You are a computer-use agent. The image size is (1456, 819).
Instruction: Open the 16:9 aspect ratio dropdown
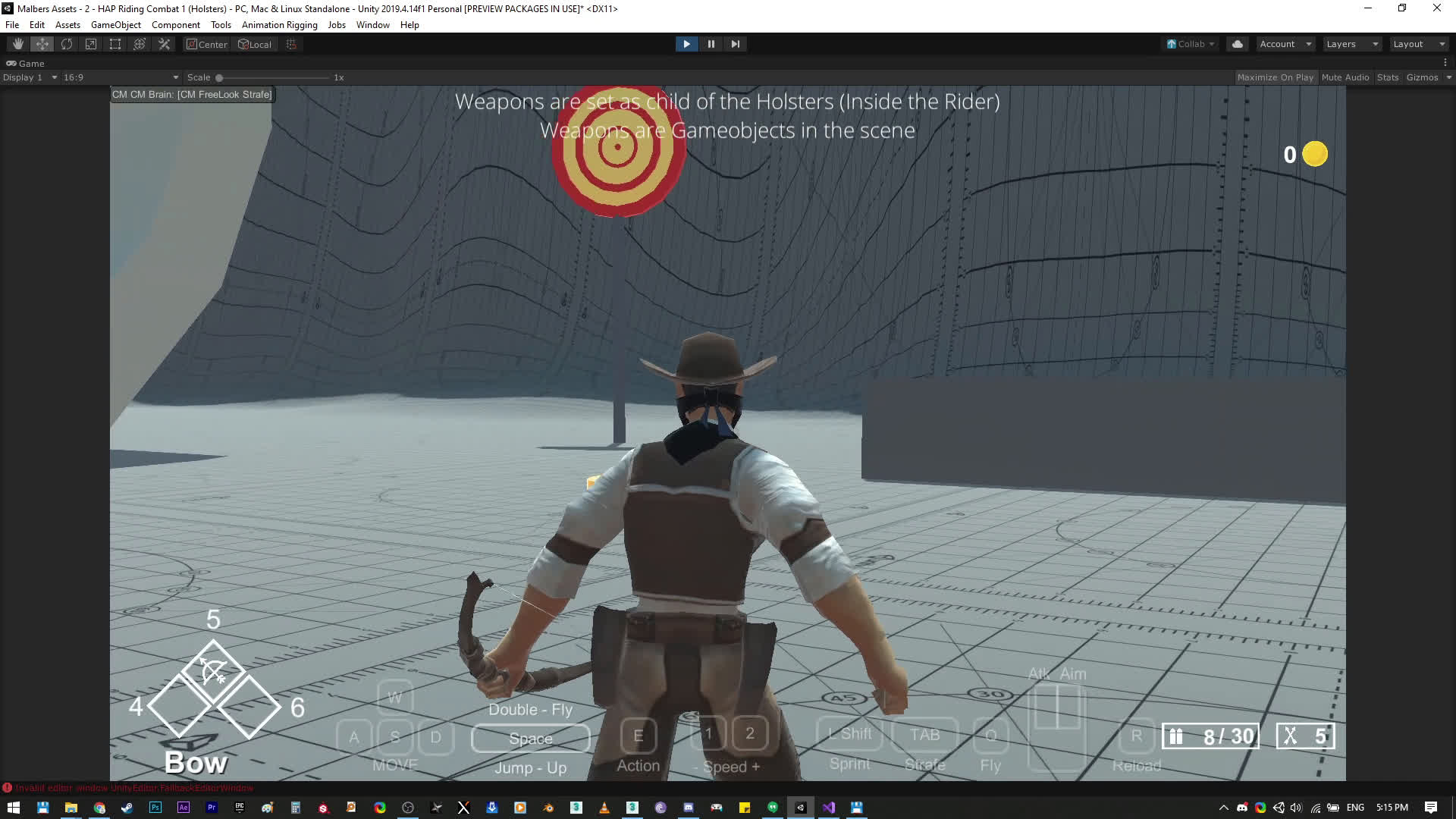click(121, 77)
